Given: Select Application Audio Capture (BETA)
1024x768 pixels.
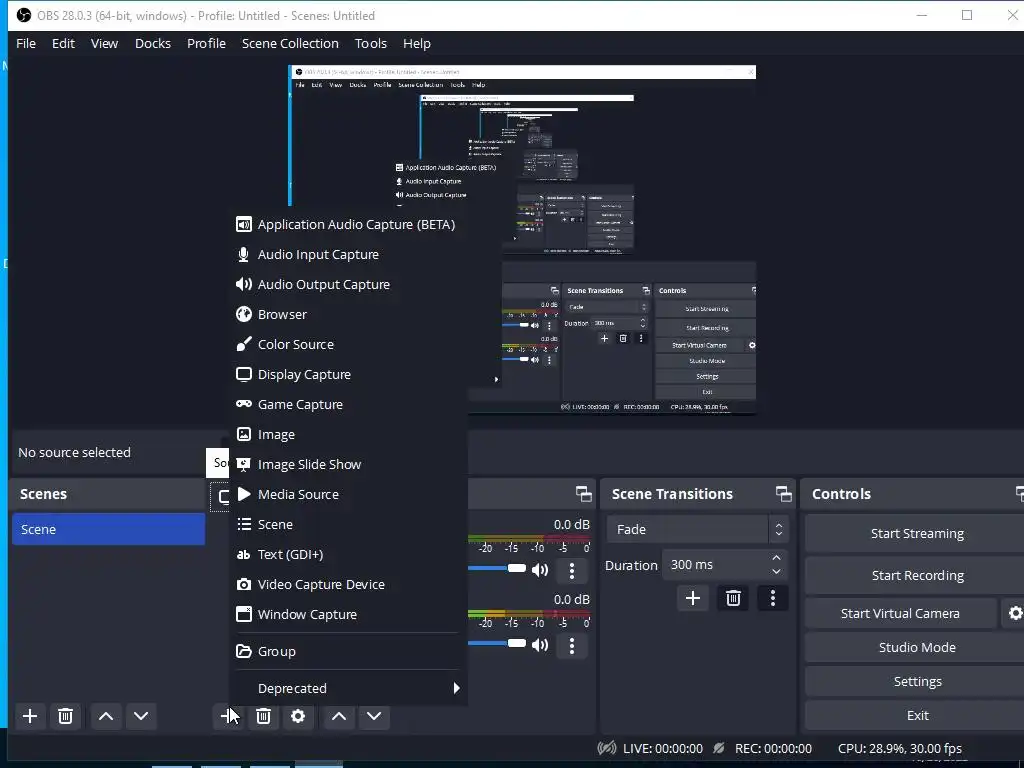Looking at the screenshot, I should (348, 225).
